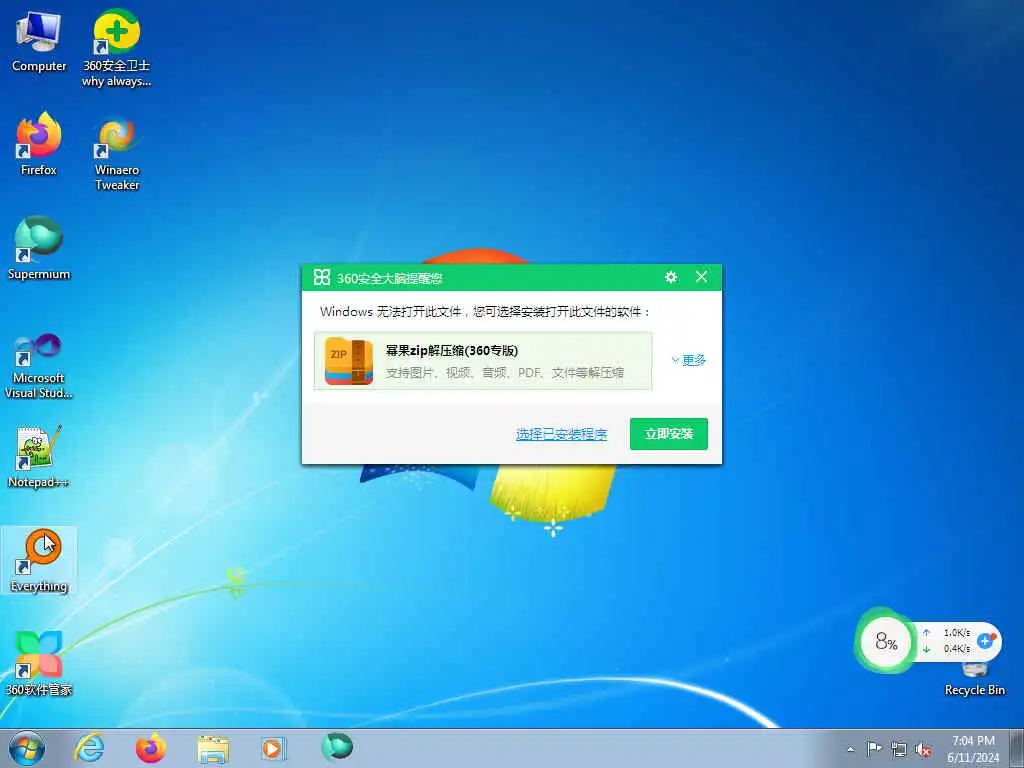The width and height of the screenshot is (1024, 768).
Task: Click the Show desktop strip
Action: coord(1017,748)
